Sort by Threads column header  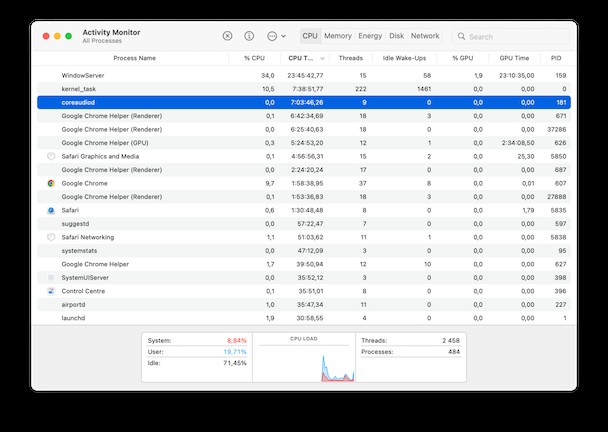pyautogui.click(x=351, y=58)
